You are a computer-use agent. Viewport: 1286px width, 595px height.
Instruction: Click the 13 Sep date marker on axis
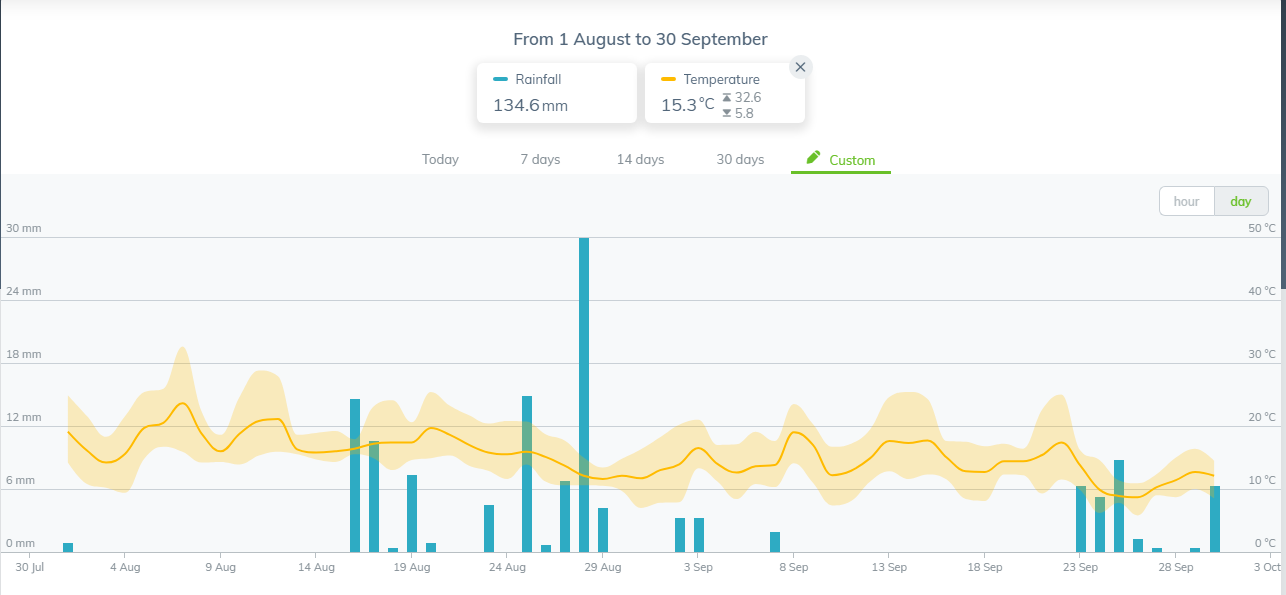pyautogui.click(x=889, y=567)
